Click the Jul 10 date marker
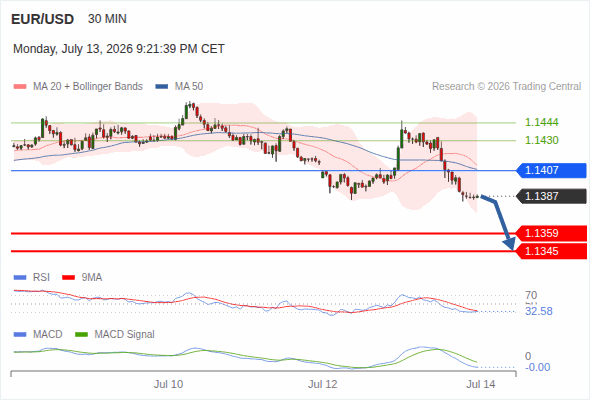The width and height of the screenshot is (590, 400). tap(168, 384)
